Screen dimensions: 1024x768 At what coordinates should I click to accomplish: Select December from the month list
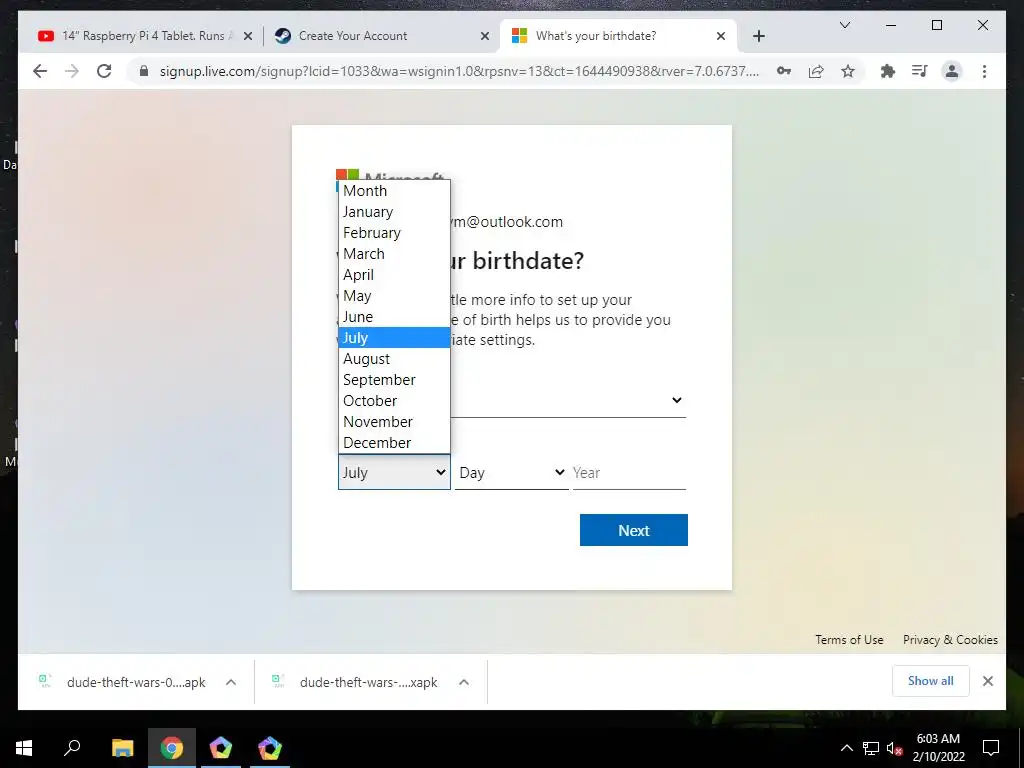click(x=394, y=442)
